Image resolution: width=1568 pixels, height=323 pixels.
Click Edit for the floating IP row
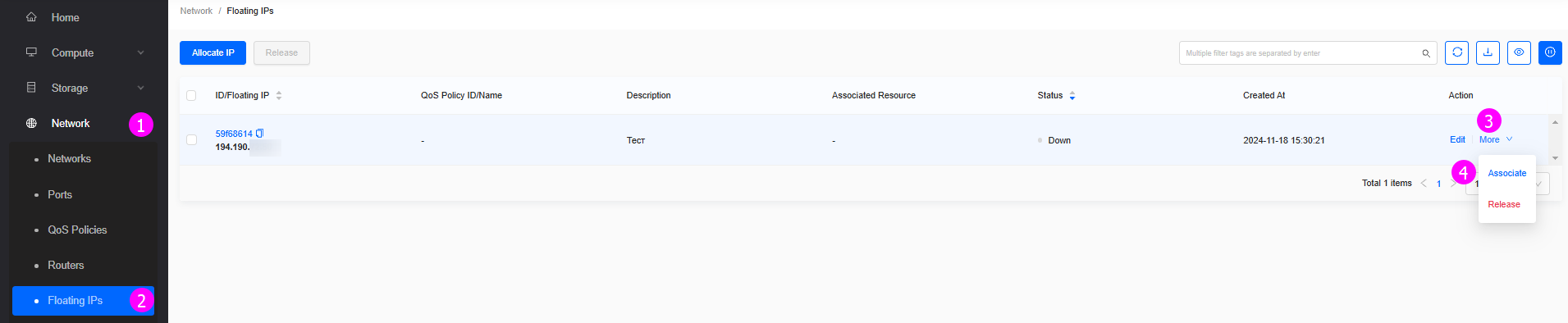tap(1457, 139)
